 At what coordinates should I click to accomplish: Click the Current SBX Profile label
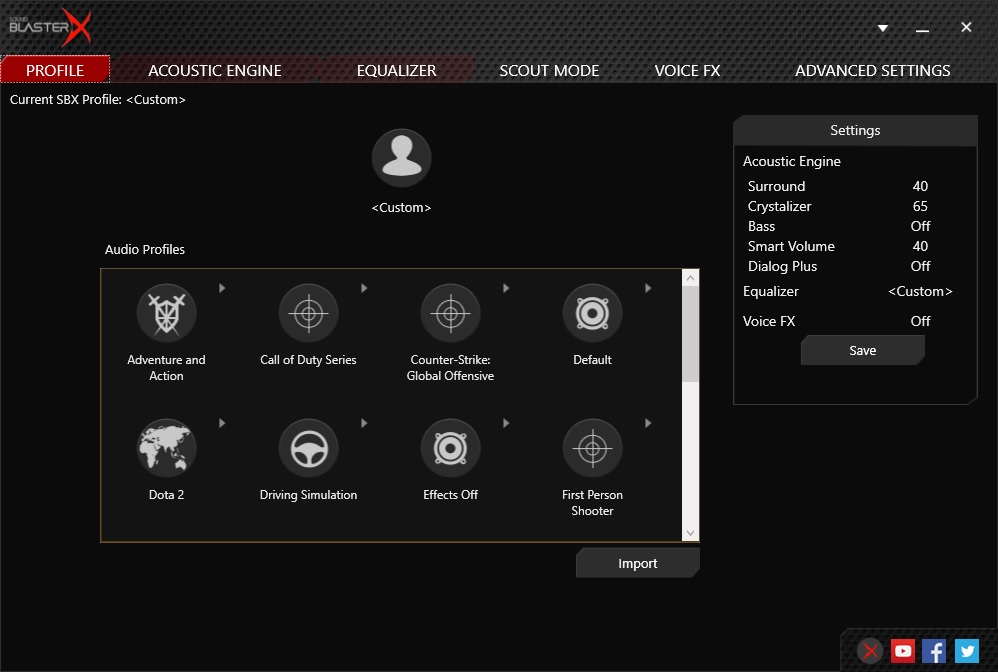pos(97,100)
